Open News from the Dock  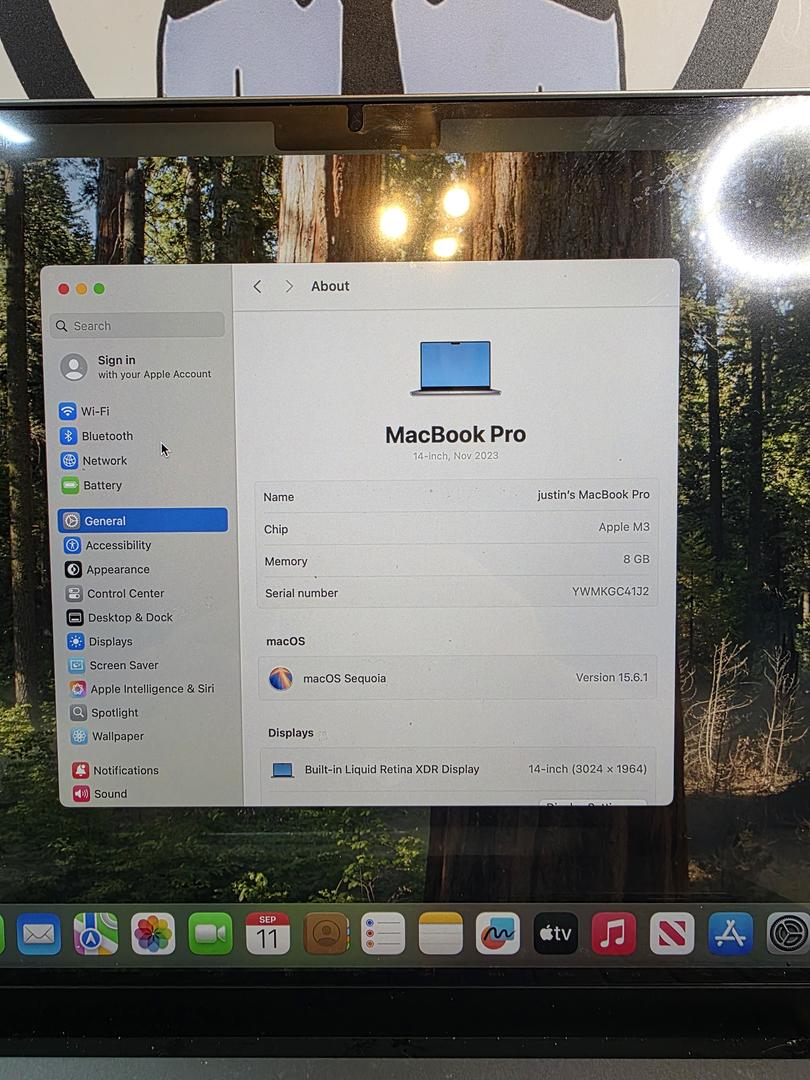pyautogui.click(x=672, y=934)
